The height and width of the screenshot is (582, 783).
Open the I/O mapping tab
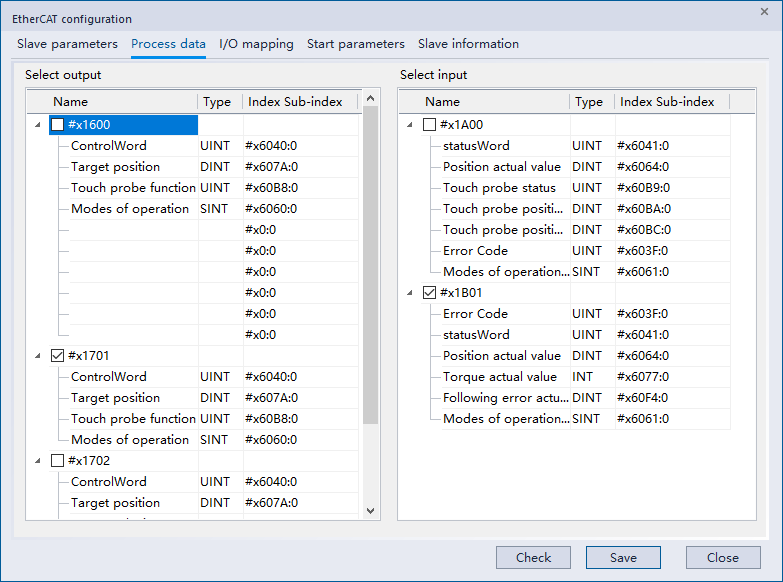coord(256,44)
